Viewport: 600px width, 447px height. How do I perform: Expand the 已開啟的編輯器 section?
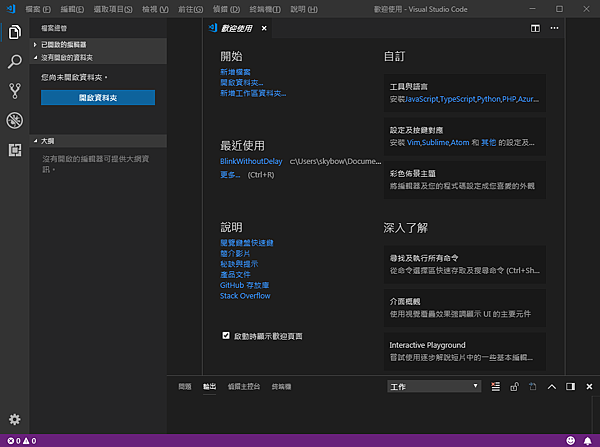coord(64,45)
